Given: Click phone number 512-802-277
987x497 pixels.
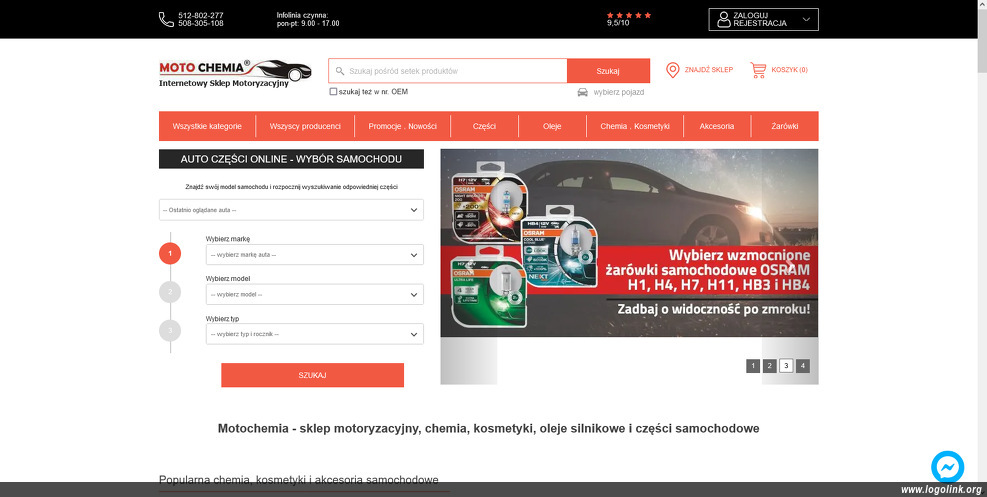Looking at the screenshot, I should pyautogui.click(x=201, y=16).
